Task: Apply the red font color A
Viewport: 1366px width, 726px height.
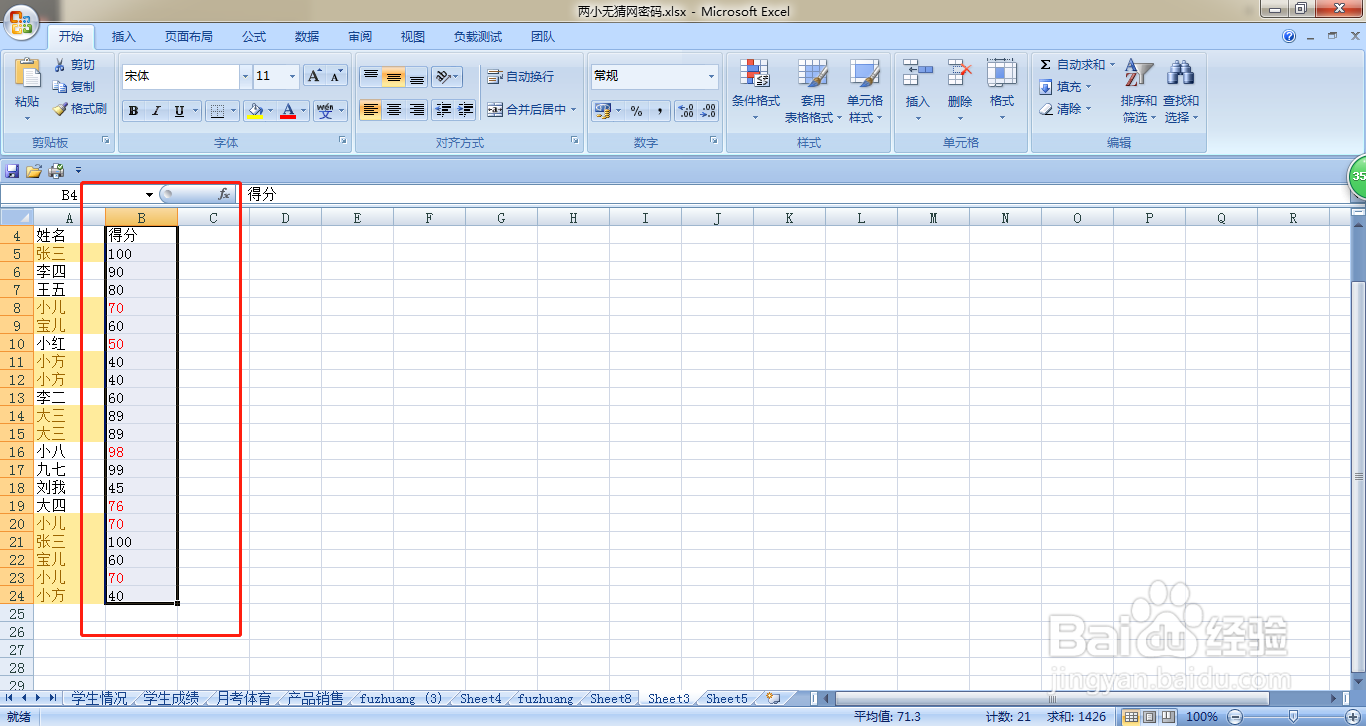Action: (x=288, y=110)
